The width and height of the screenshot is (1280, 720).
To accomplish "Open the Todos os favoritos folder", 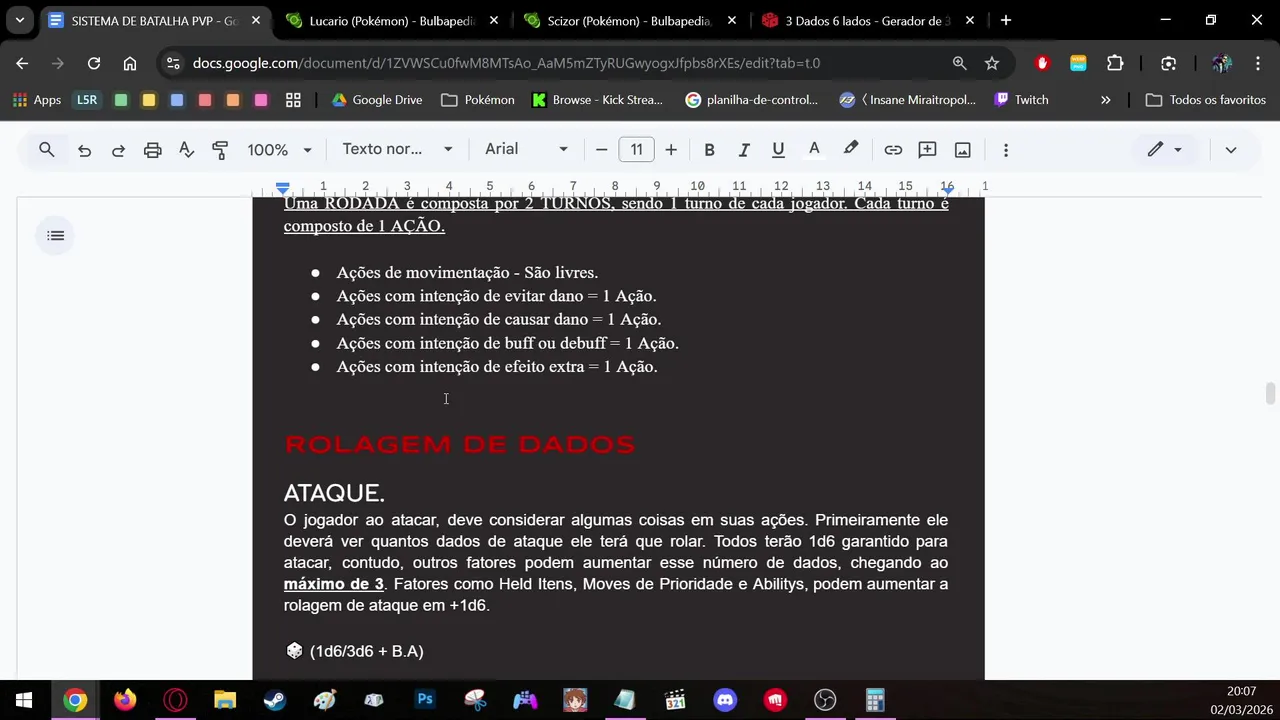I will coord(1206,100).
